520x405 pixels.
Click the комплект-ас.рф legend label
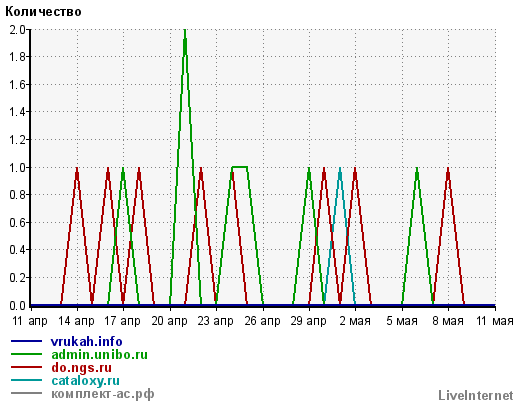tap(103, 394)
